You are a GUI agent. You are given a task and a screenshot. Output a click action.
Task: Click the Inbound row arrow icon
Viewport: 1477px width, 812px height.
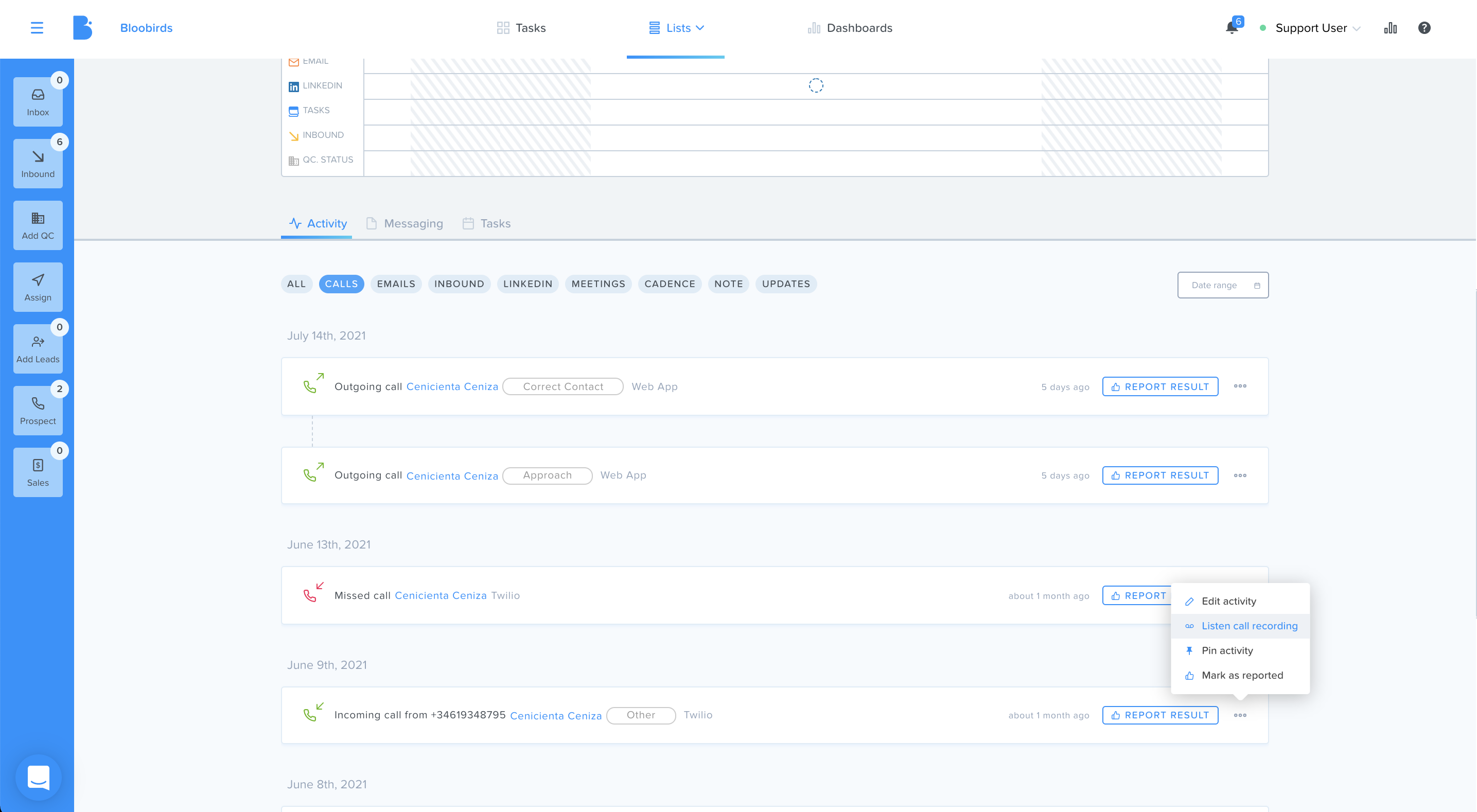(x=293, y=136)
